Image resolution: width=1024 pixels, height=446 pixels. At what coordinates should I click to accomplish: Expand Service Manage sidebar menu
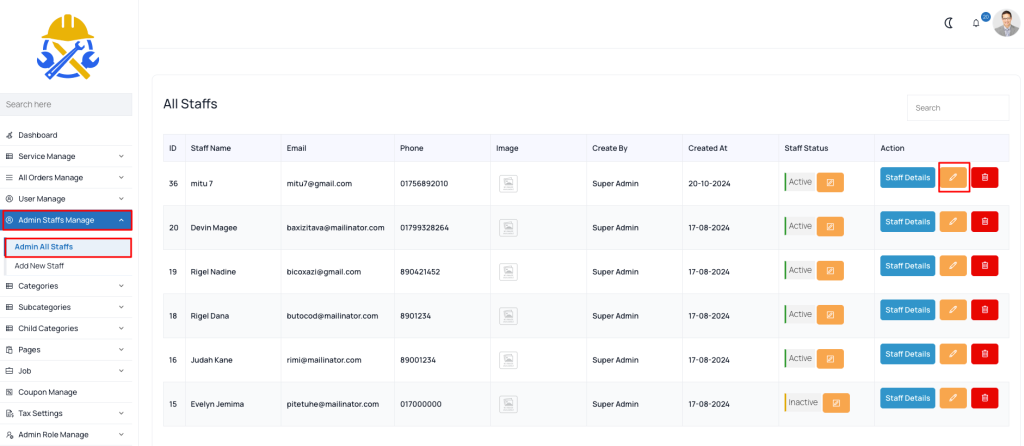[x=66, y=157]
